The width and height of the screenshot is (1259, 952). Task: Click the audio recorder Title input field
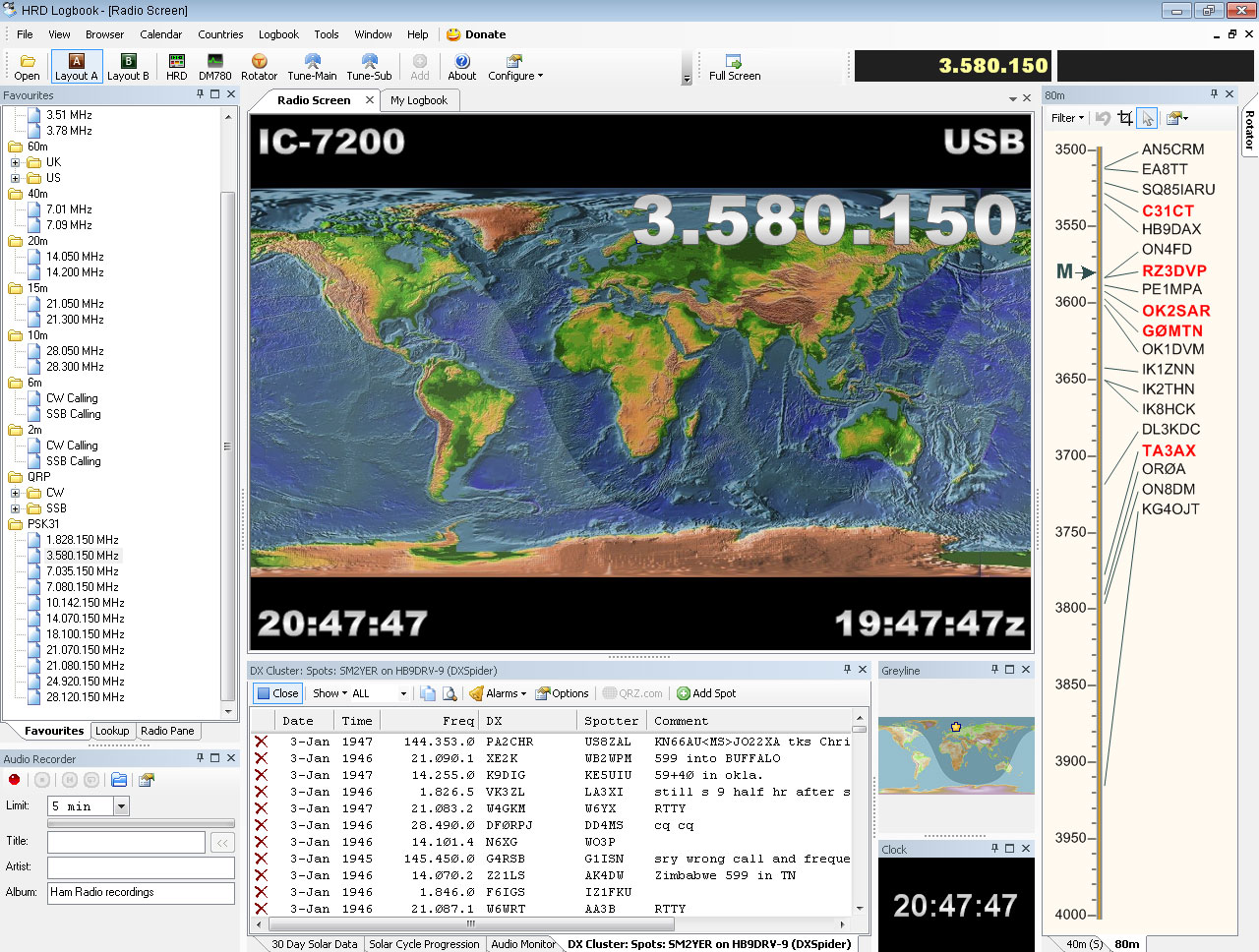coord(126,842)
